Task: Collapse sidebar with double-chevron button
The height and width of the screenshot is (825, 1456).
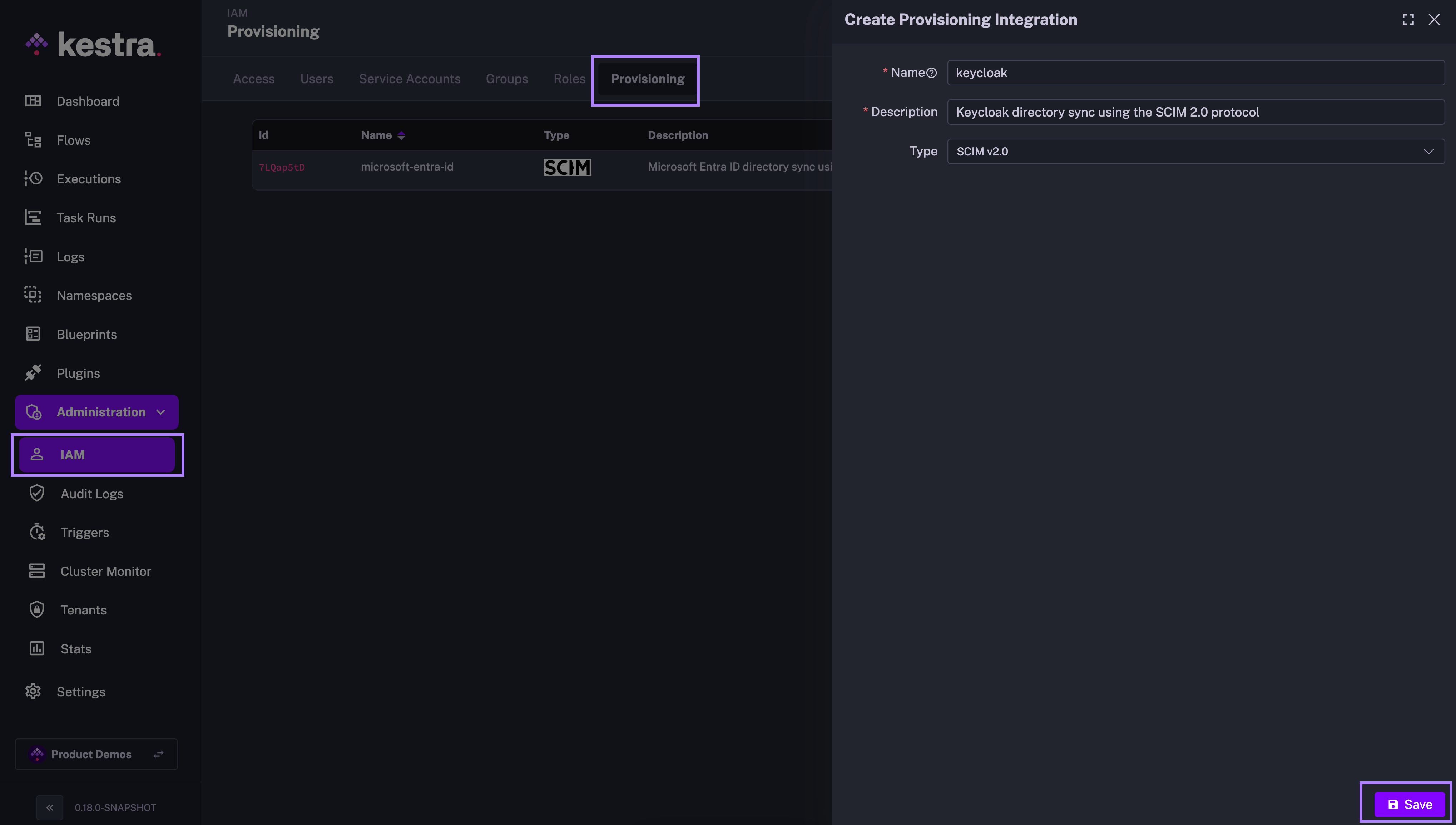Action: pos(50,807)
